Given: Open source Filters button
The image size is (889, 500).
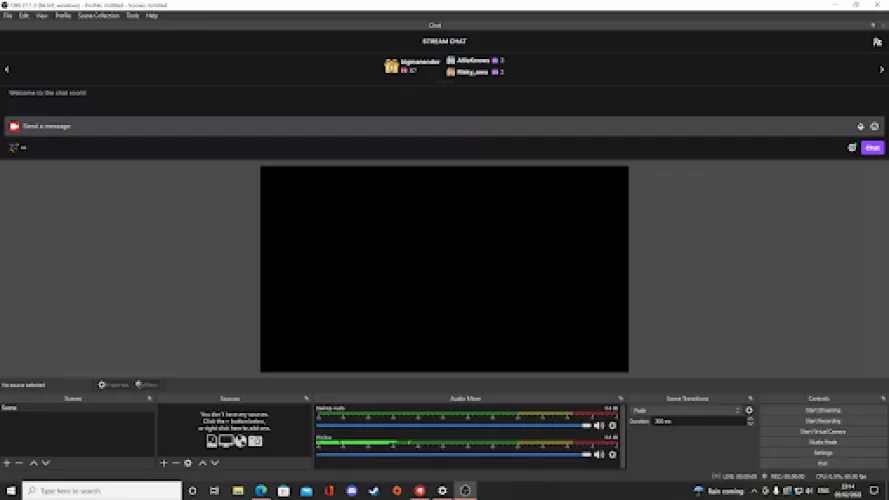Looking at the screenshot, I should [146, 385].
